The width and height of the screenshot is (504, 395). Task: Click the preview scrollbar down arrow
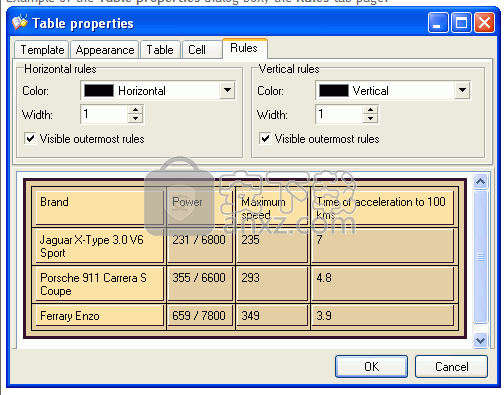[x=480, y=341]
